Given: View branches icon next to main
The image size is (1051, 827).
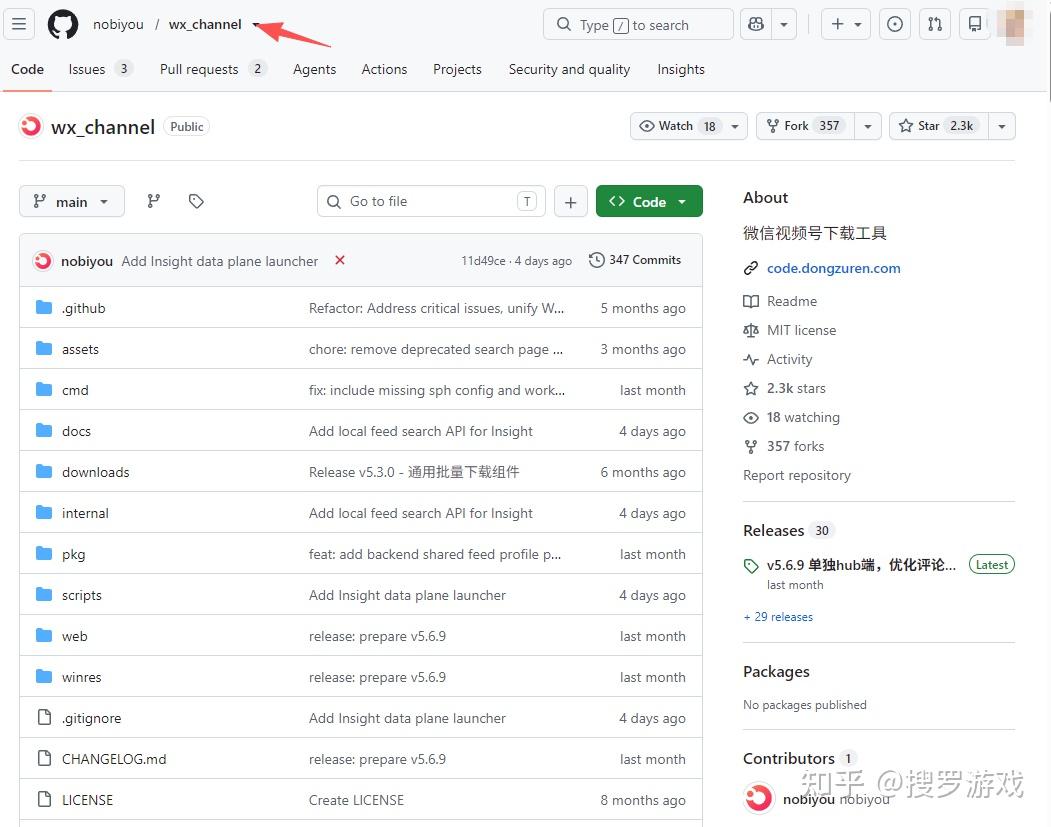Looking at the screenshot, I should tap(153, 201).
